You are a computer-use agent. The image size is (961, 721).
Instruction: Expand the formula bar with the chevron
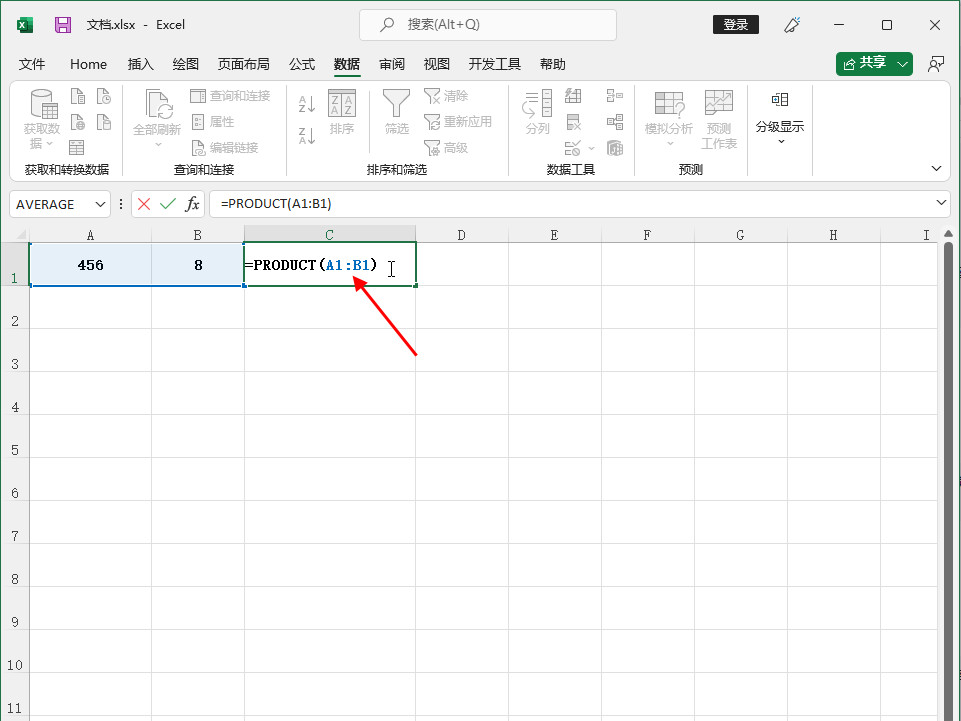pyautogui.click(x=941, y=202)
